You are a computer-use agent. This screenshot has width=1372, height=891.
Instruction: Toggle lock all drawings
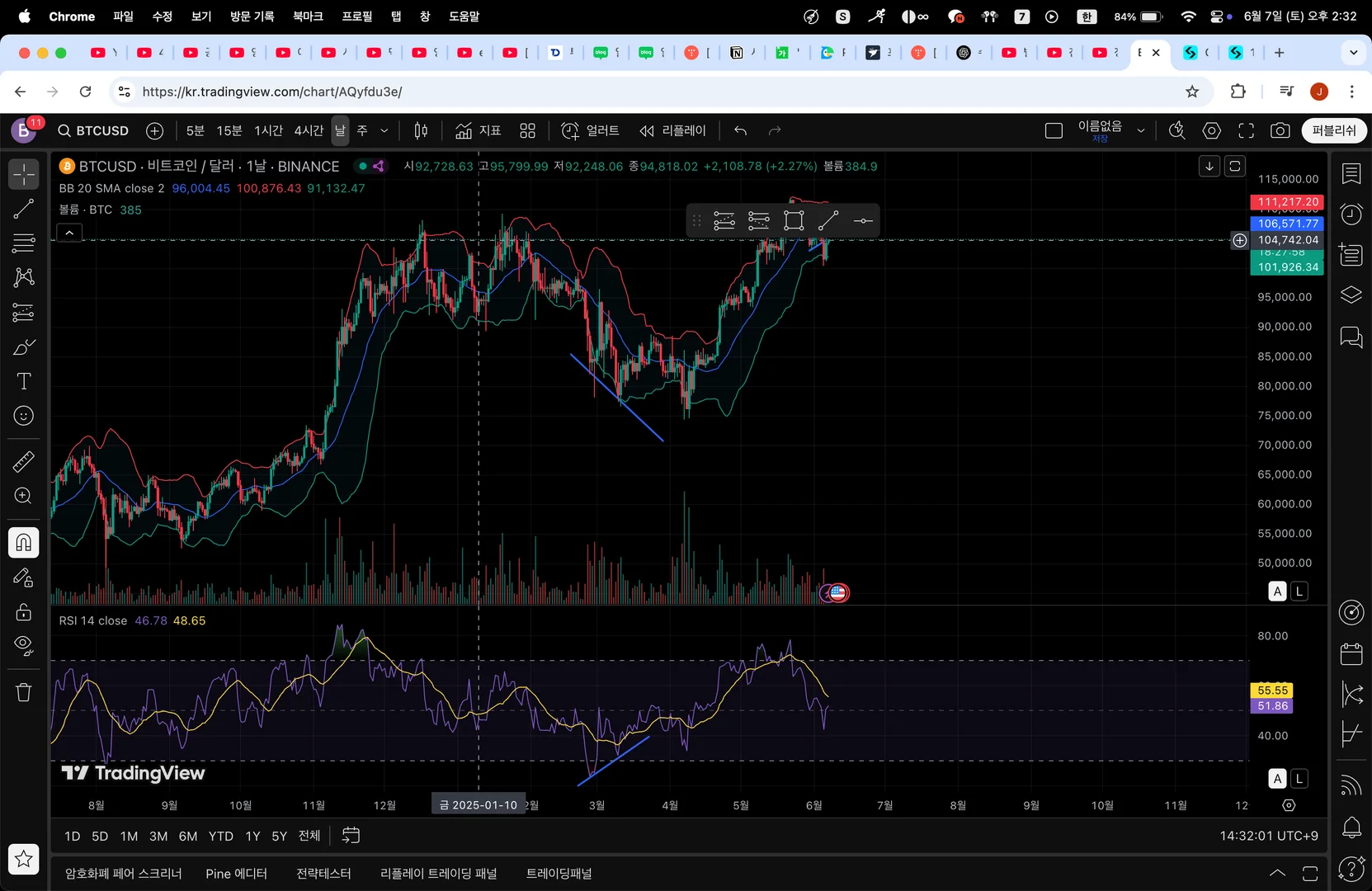pos(24,611)
